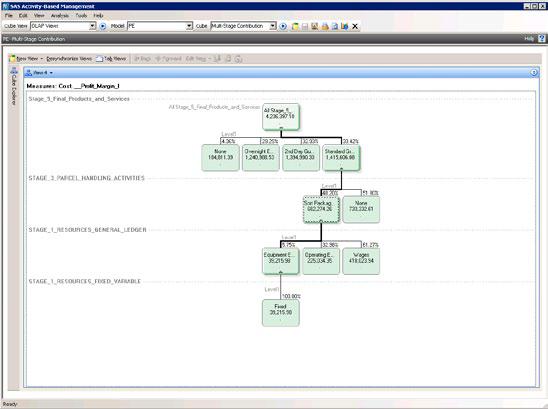Select the None node valued 733,332.61

pos(361,209)
